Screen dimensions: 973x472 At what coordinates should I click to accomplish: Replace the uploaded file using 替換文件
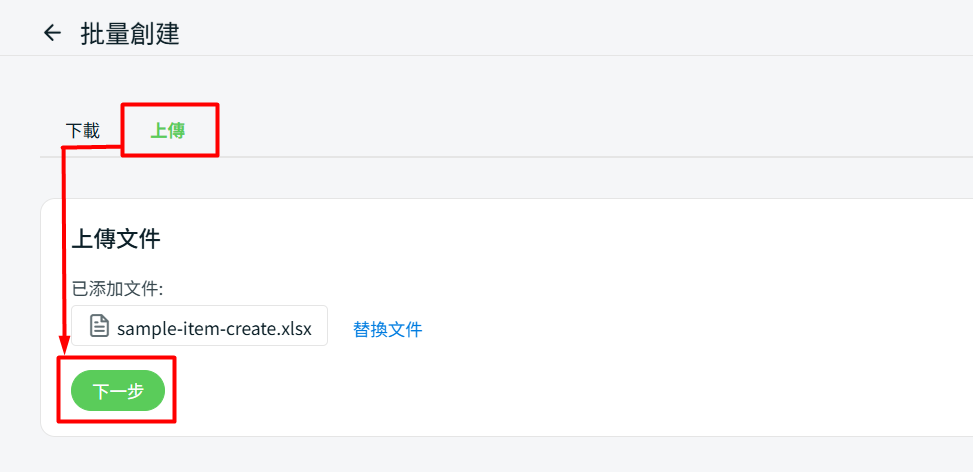coord(388,329)
